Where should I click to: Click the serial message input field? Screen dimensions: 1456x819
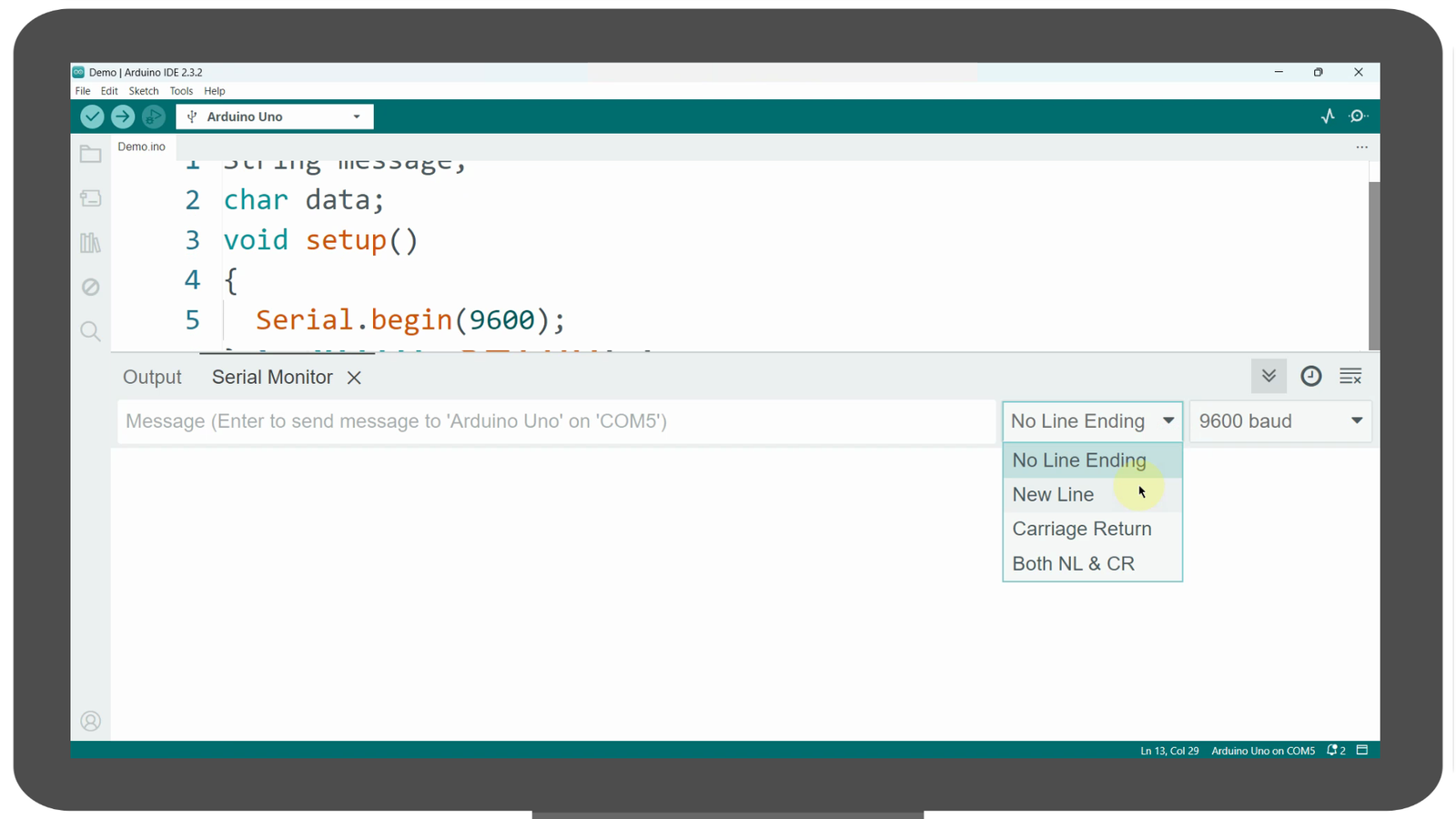coord(557,421)
